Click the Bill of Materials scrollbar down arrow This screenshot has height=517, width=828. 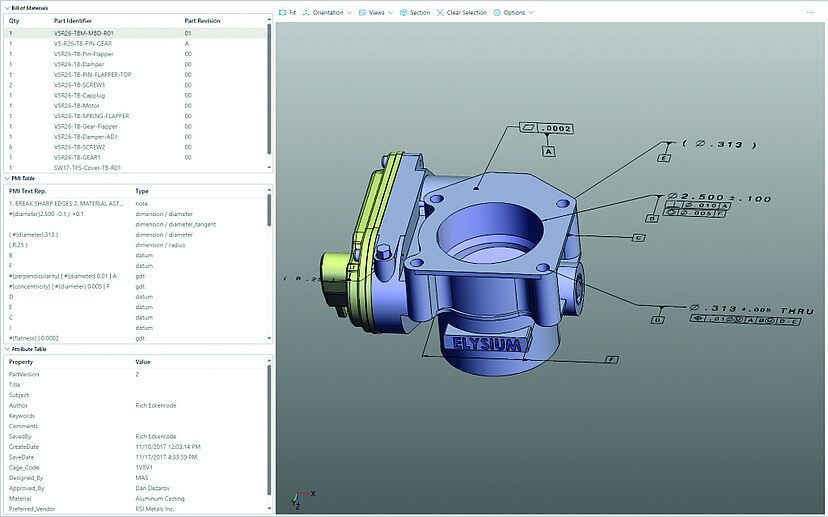tap(269, 167)
